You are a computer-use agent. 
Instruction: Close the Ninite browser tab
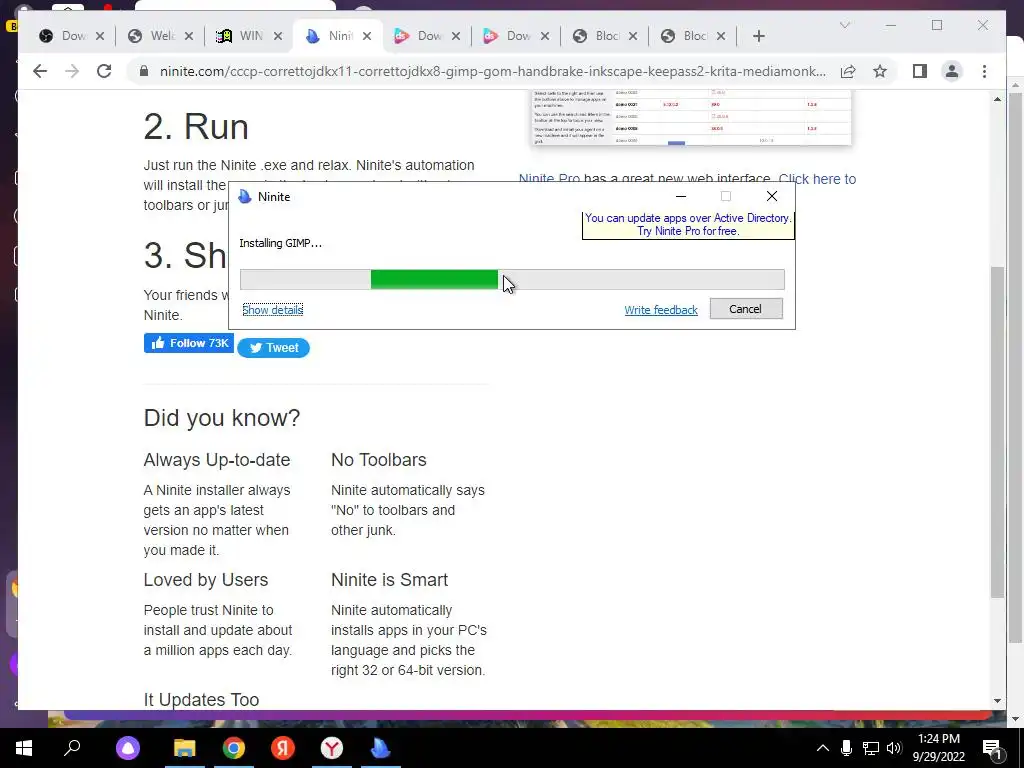(367, 36)
